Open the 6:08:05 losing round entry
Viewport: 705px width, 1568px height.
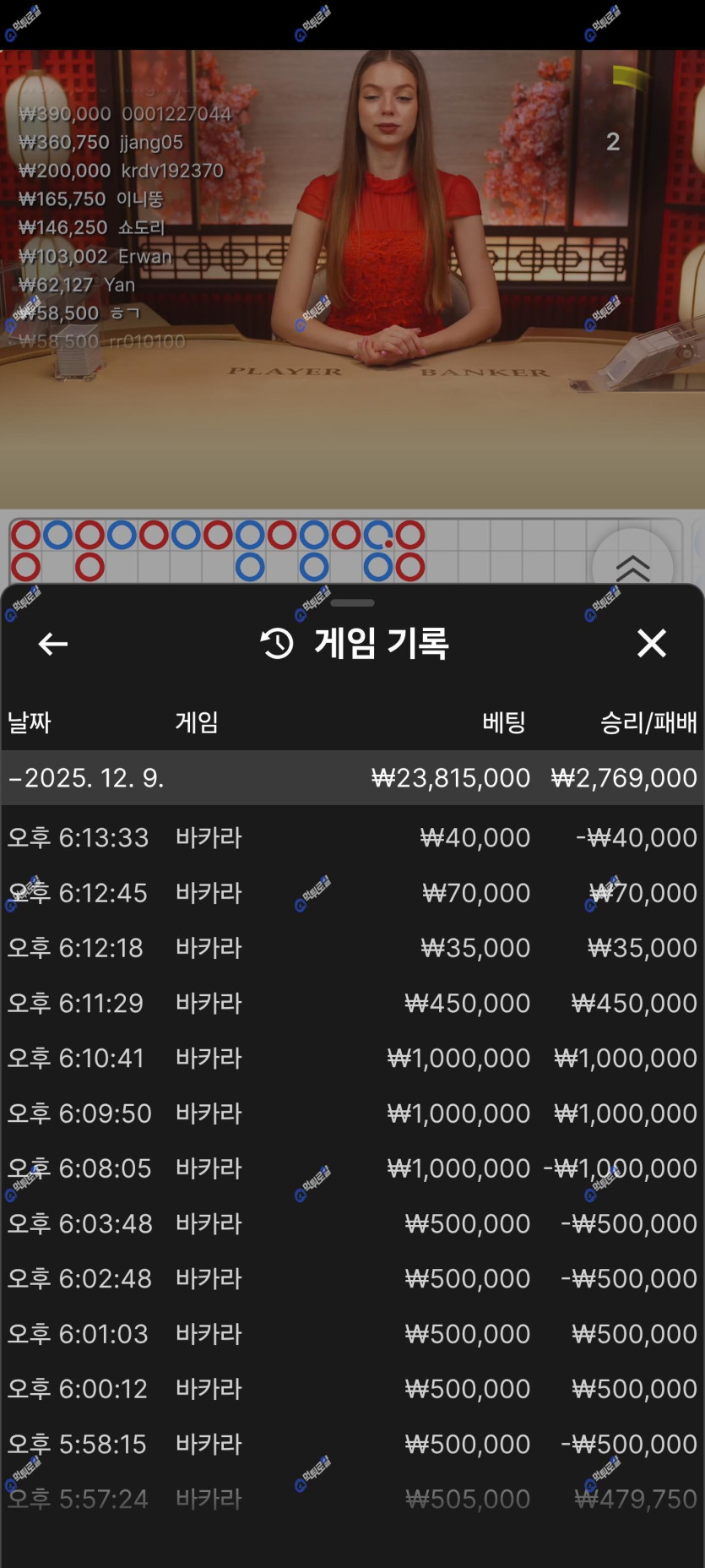(352, 1168)
